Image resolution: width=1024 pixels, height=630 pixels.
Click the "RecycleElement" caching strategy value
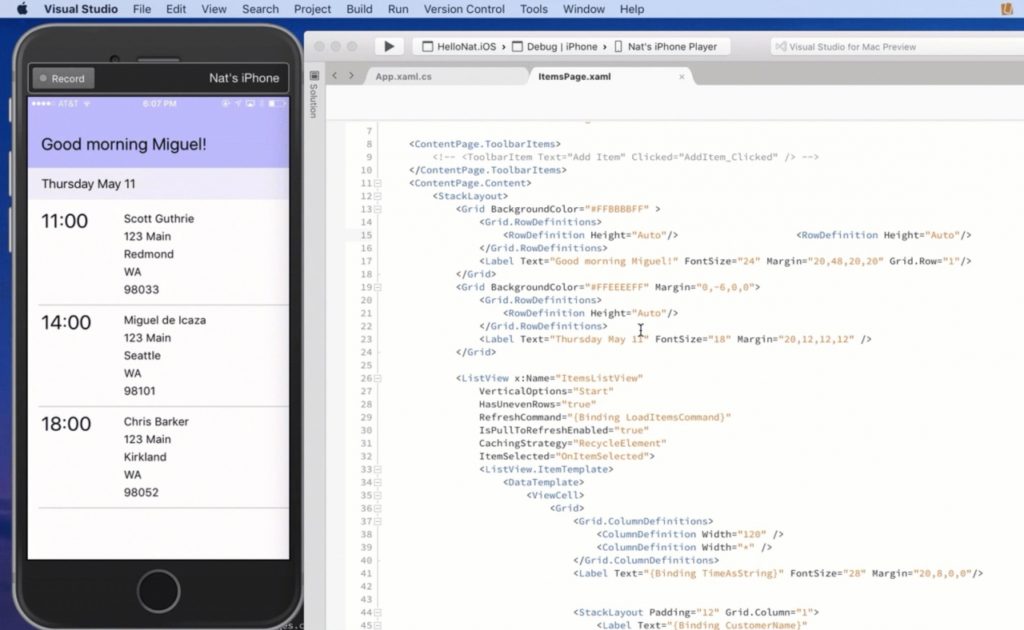620,443
